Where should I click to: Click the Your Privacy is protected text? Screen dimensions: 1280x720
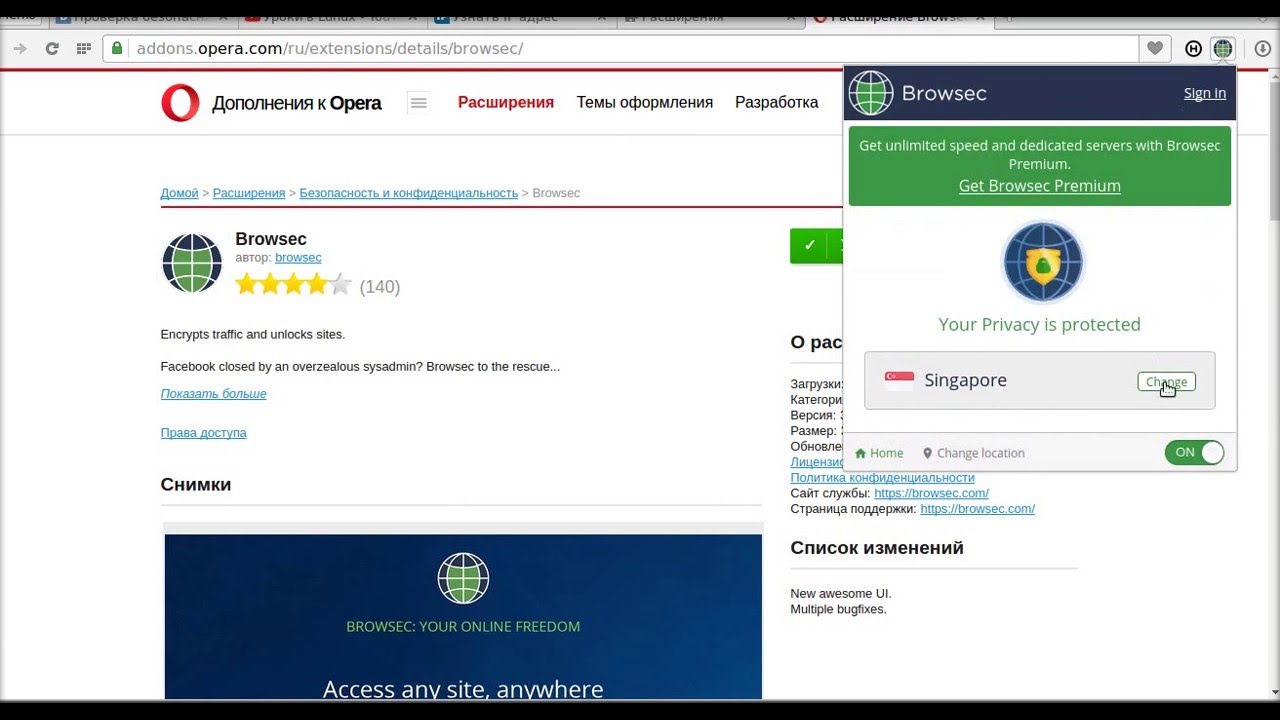tap(1039, 325)
